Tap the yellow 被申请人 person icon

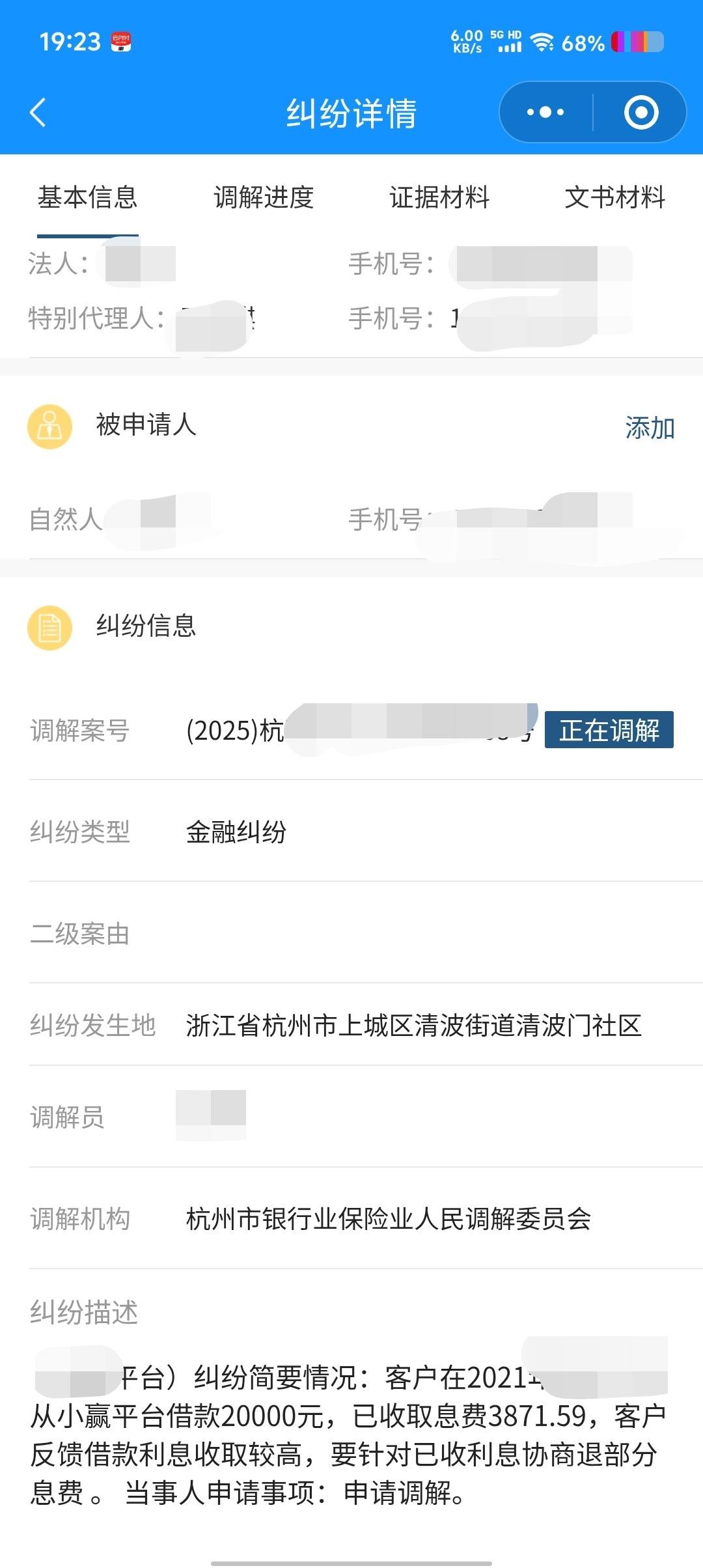point(49,427)
